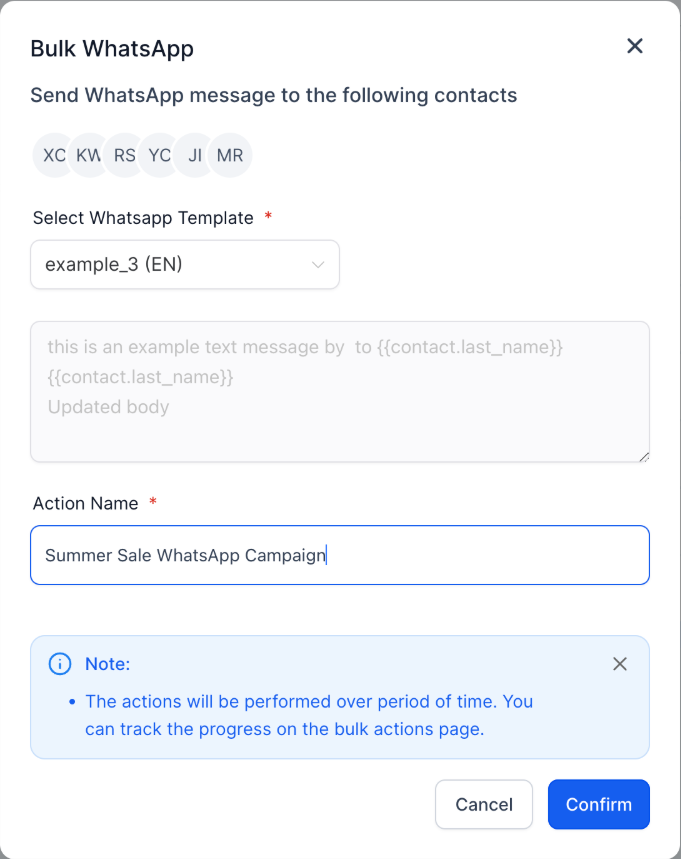Image resolution: width=681 pixels, height=859 pixels.
Task: Close the Bulk WhatsApp dialog
Action: click(x=634, y=46)
